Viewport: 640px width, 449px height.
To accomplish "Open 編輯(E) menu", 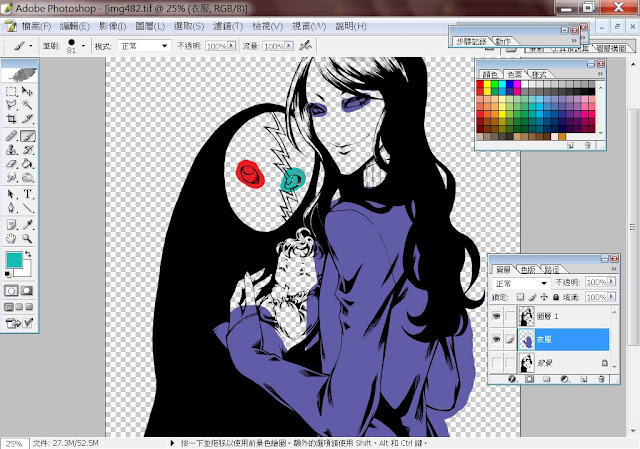I will click(x=75, y=26).
